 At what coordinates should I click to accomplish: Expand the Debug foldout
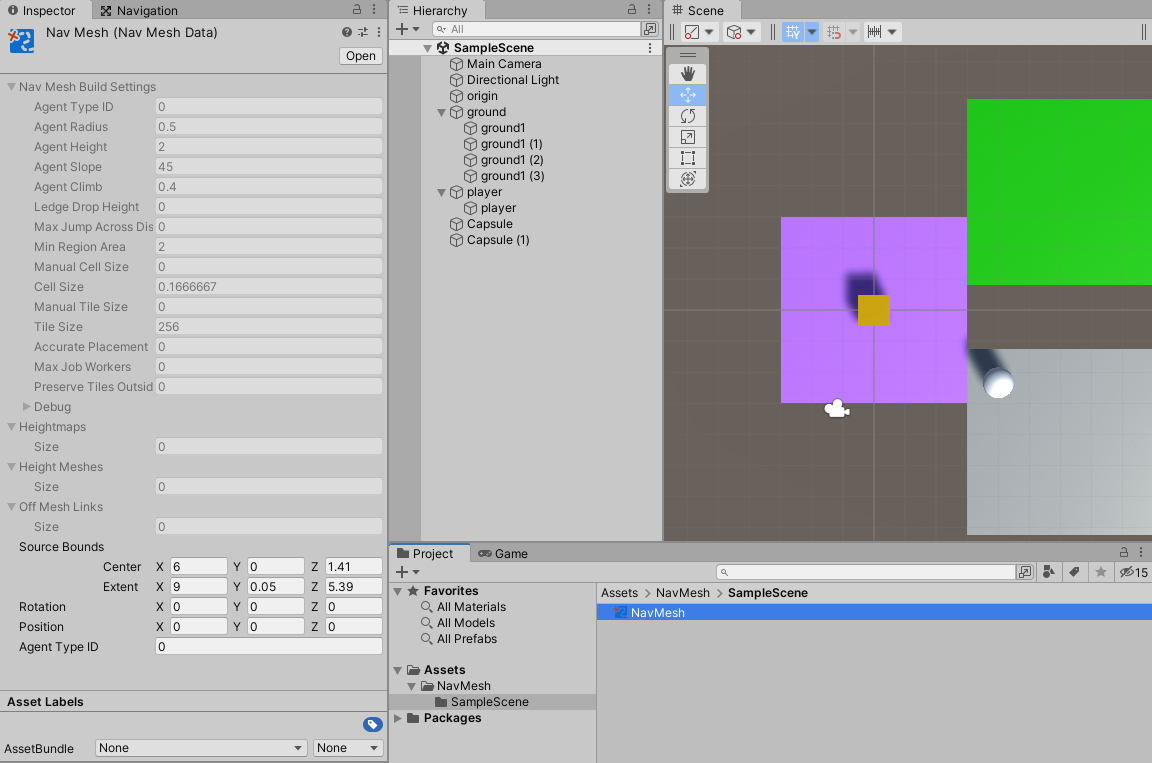[x=26, y=406]
